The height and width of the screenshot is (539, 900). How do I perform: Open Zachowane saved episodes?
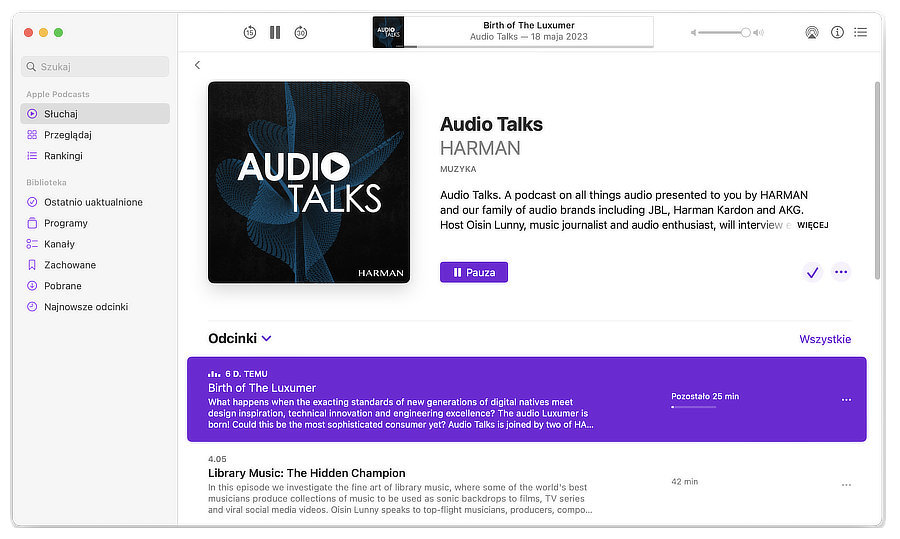pos(95,265)
